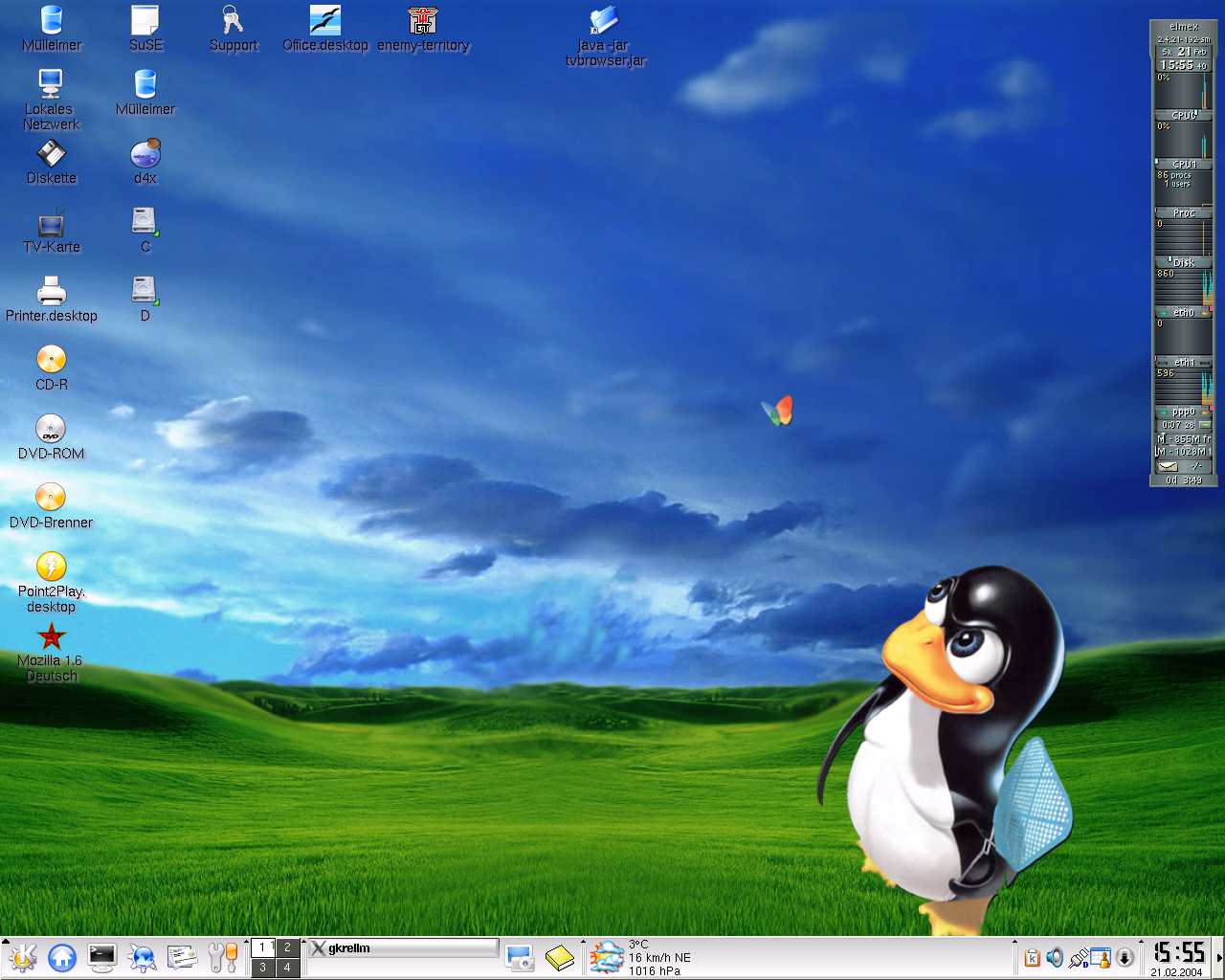Screen dimensions: 1225x980
Task: Click the blue screen show-desktop panel icon
Action: [520, 957]
